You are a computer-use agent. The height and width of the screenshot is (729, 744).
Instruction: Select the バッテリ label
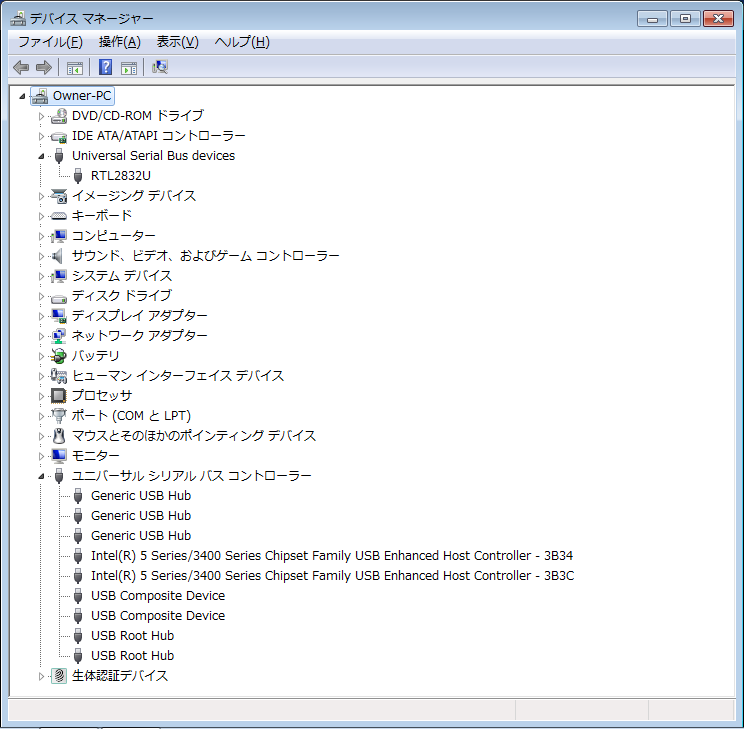coord(95,356)
